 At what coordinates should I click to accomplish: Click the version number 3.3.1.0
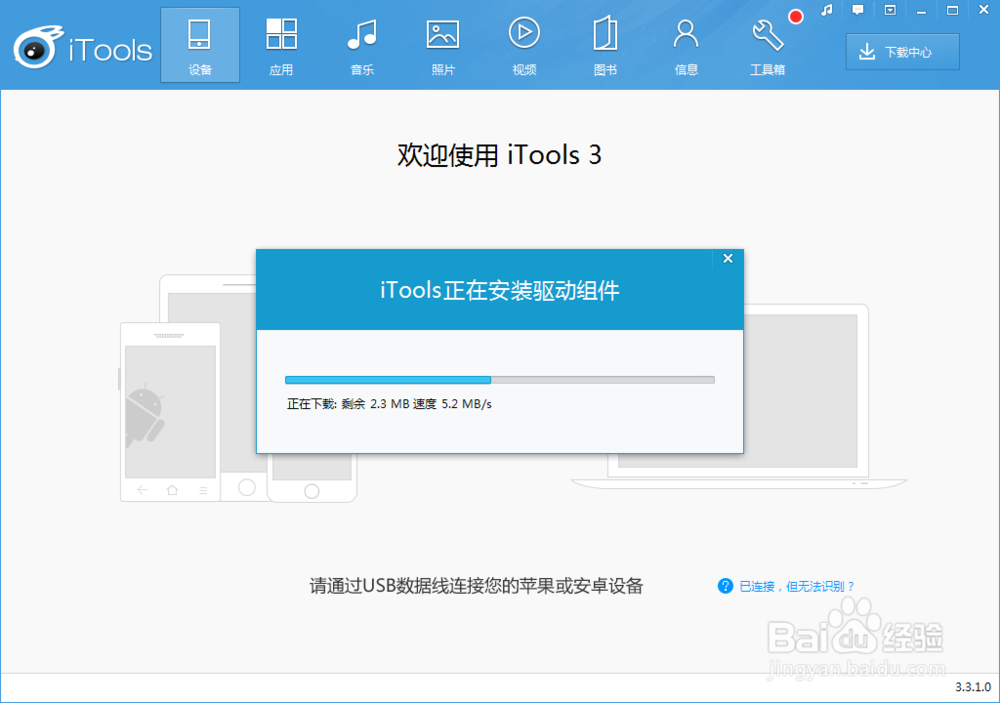(x=973, y=687)
